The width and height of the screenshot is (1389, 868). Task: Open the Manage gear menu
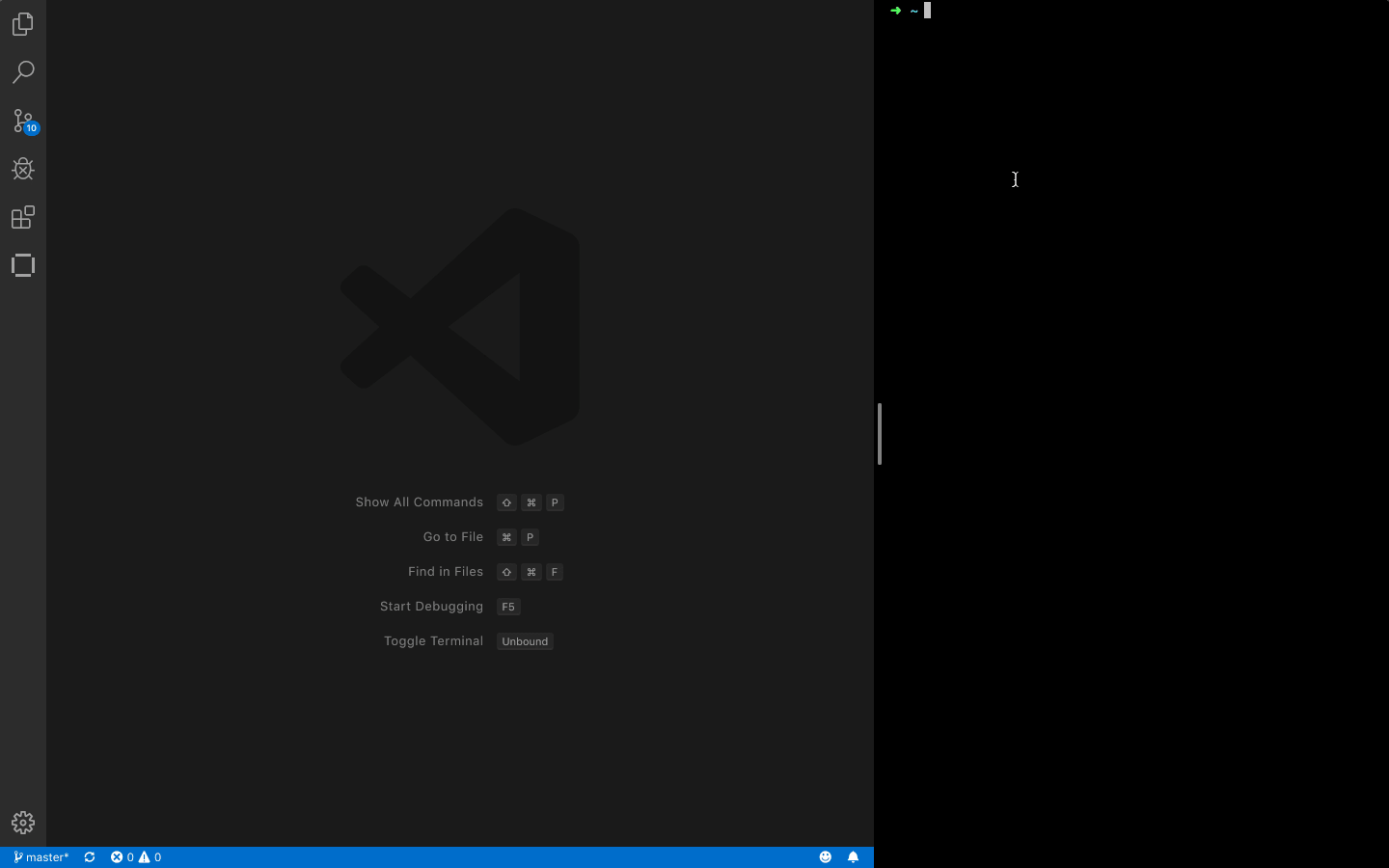(x=23, y=823)
